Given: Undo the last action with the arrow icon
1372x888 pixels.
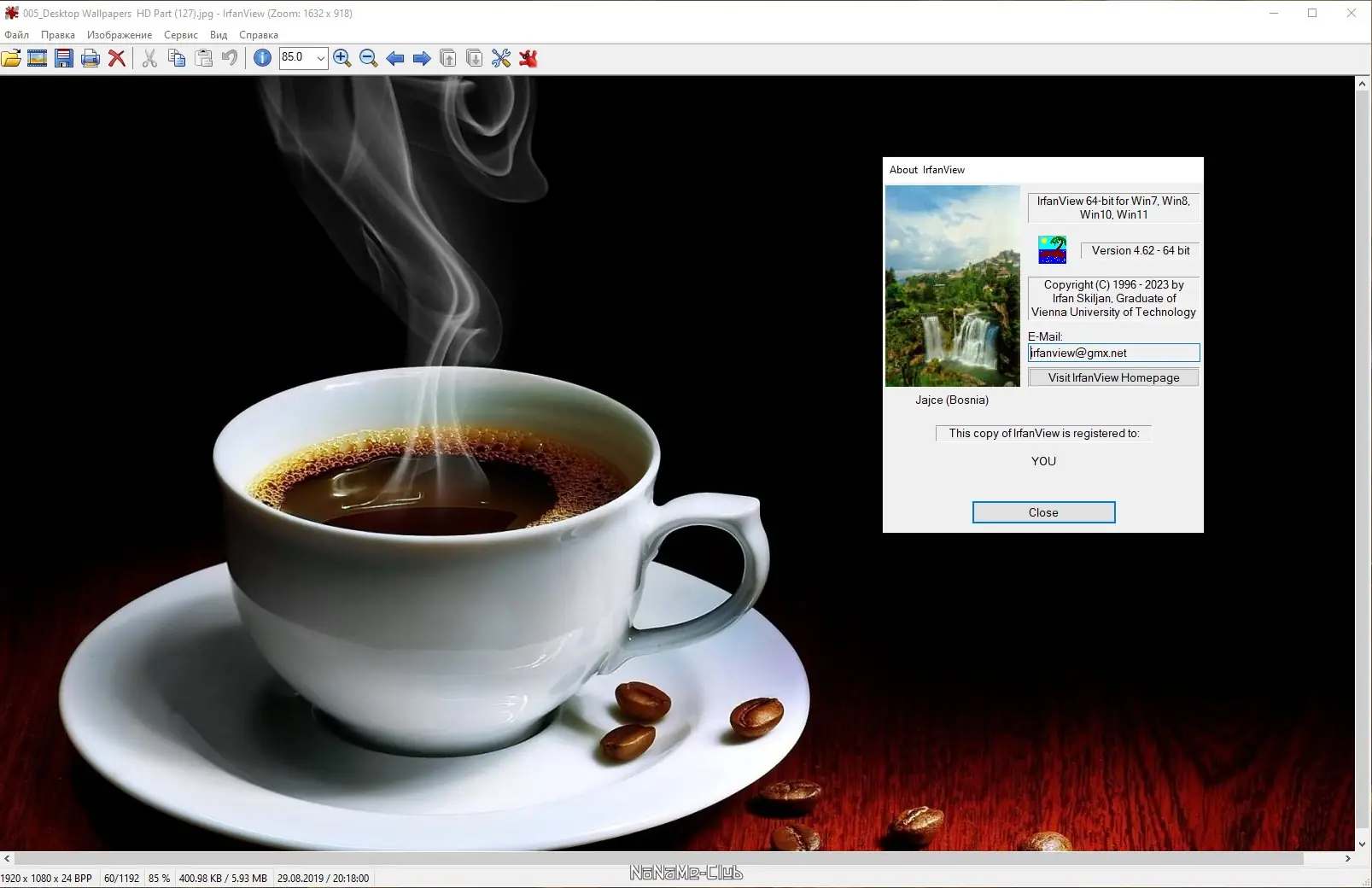Looking at the screenshot, I should (x=230, y=58).
